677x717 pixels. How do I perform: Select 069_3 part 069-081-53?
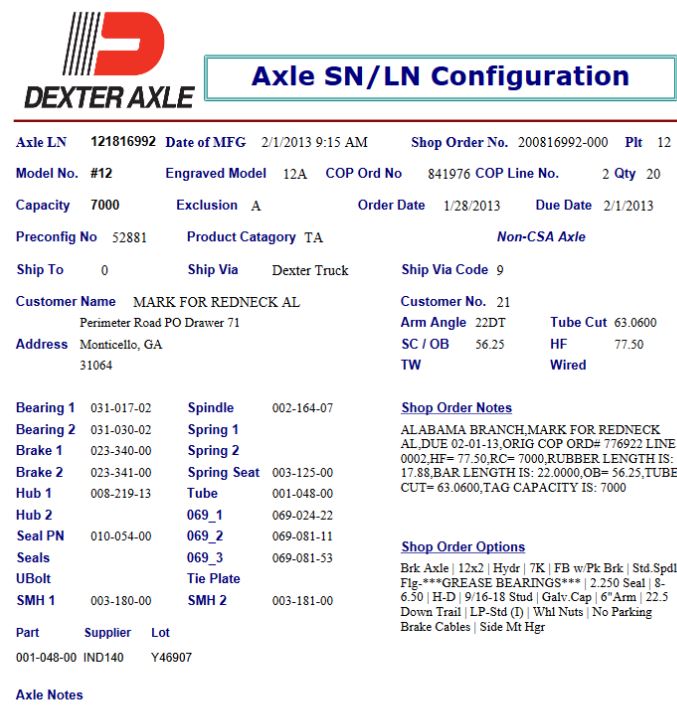pyautogui.click(x=302, y=558)
